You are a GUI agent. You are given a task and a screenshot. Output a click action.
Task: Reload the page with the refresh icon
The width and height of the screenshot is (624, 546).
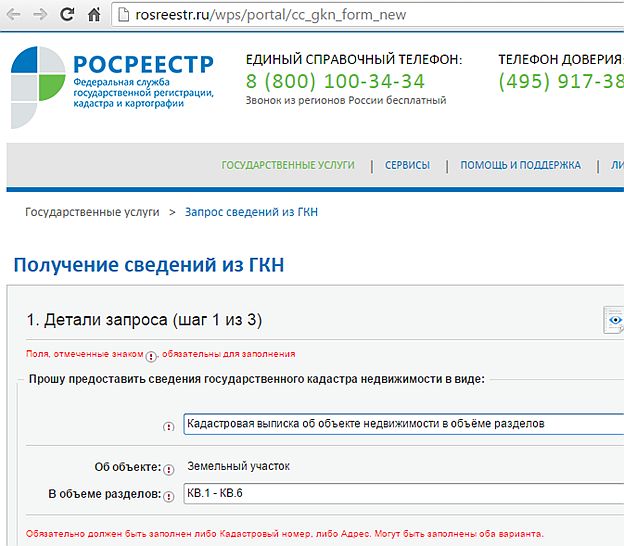tap(66, 15)
